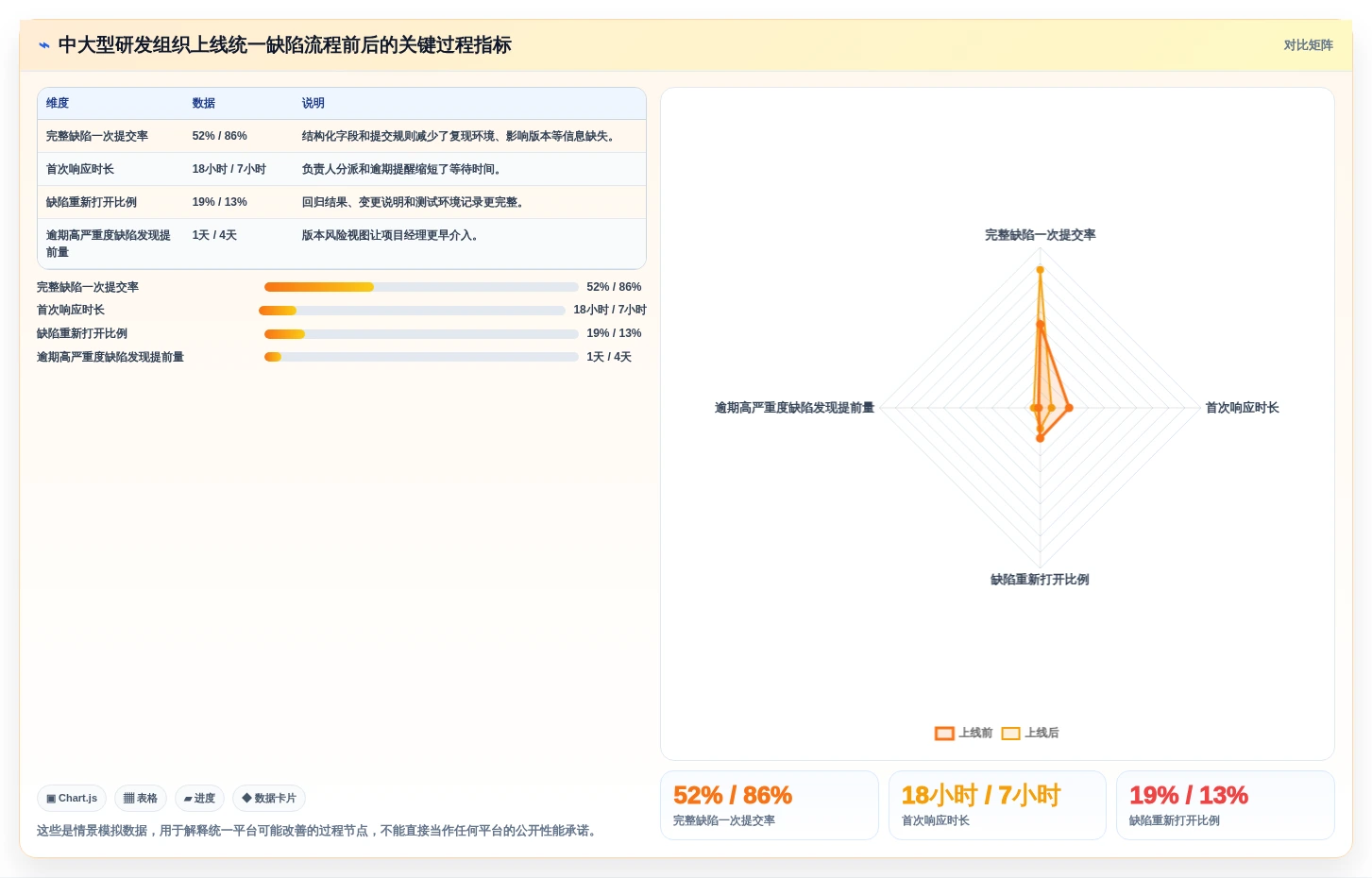Click radar axis label 完整缺陷一次提交率

tap(1041, 235)
